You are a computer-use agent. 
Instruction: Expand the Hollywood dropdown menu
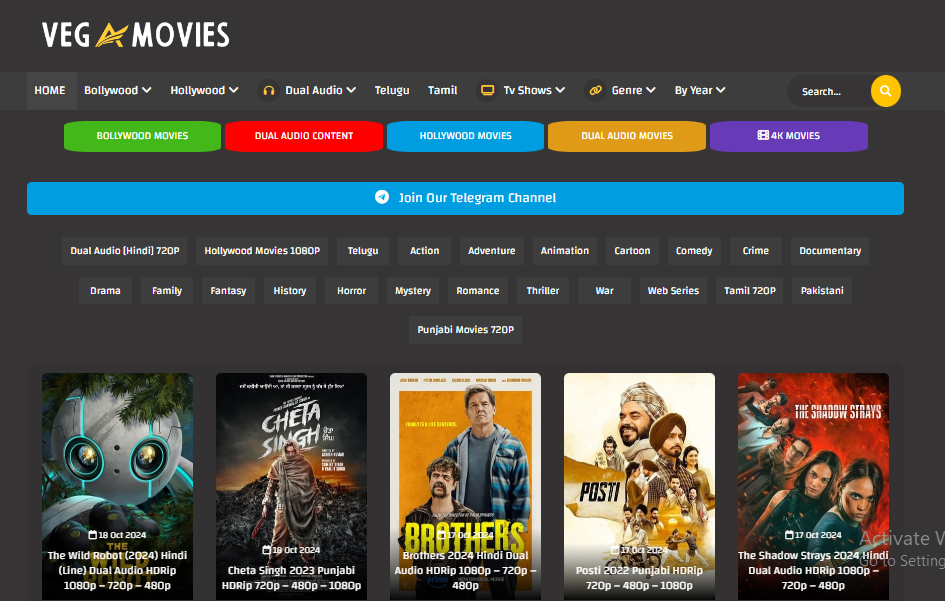[x=204, y=90]
